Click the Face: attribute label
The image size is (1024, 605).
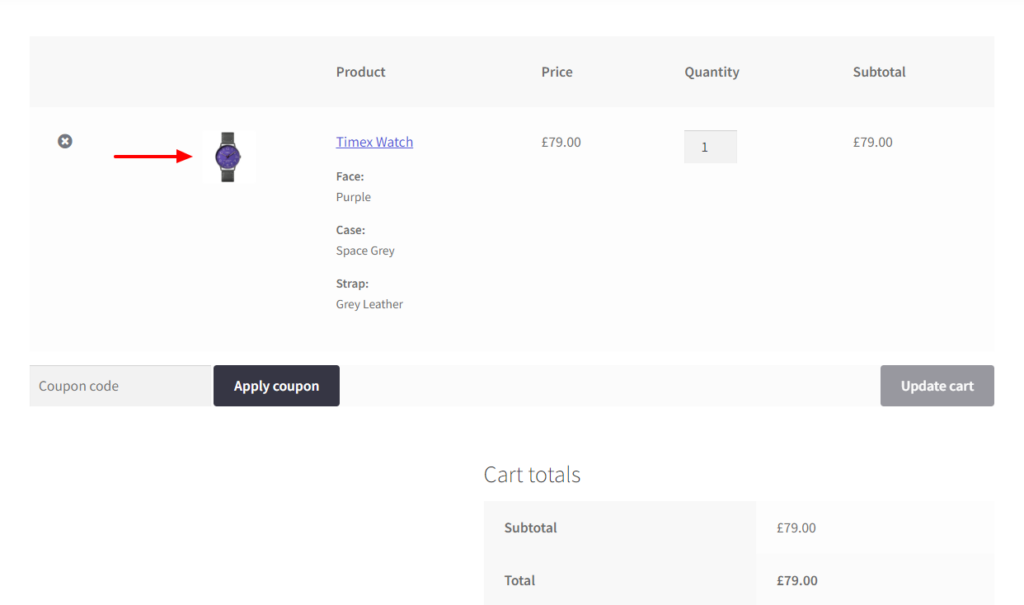pyautogui.click(x=350, y=176)
